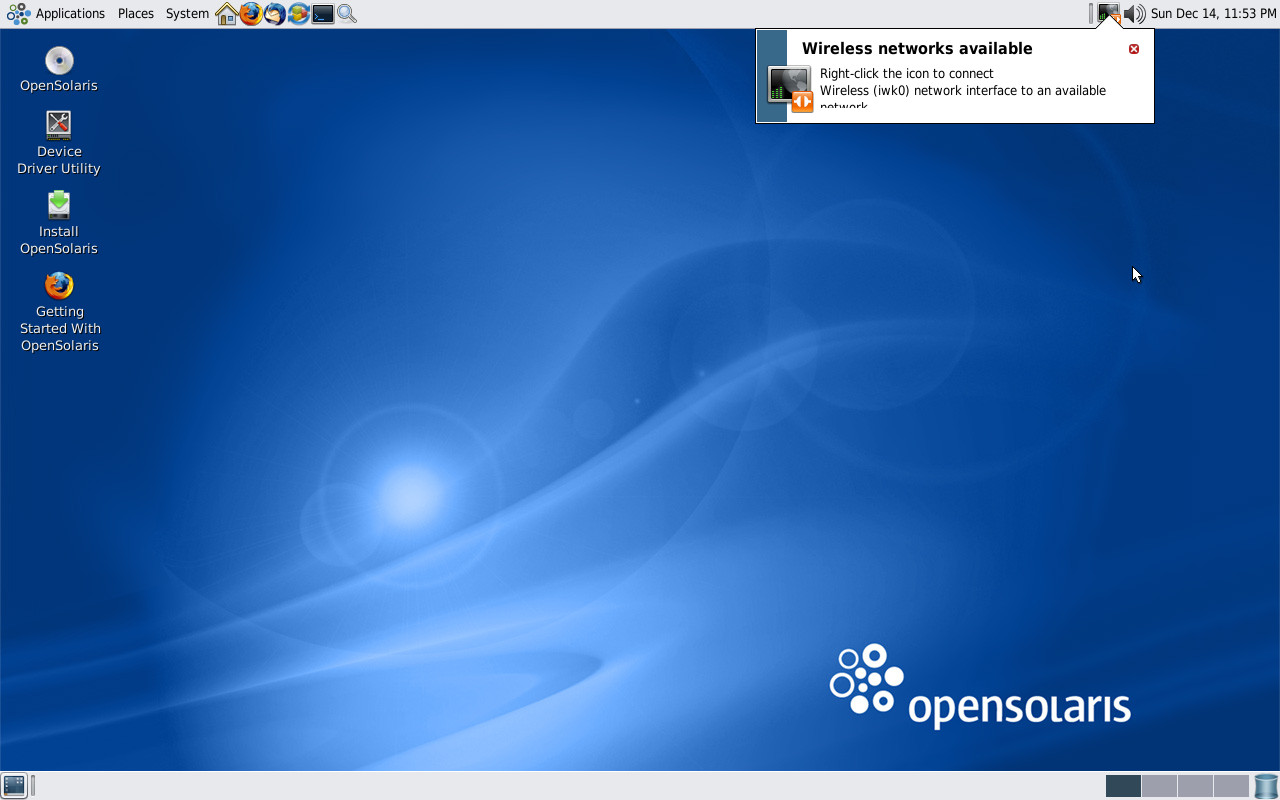Open the Places menu
The width and height of the screenshot is (1280, 800).
click(x=136, y=14)
